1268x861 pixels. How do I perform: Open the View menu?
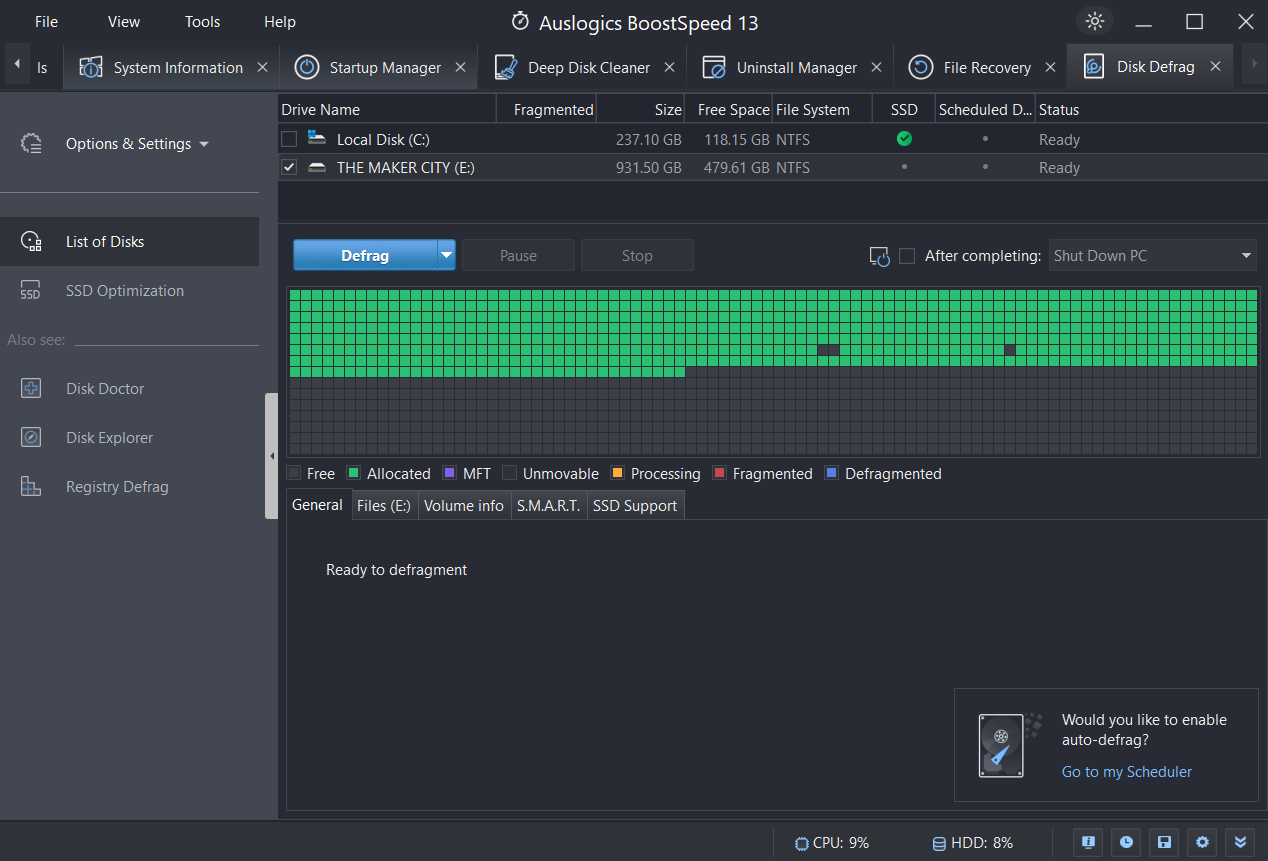[124, 21]
